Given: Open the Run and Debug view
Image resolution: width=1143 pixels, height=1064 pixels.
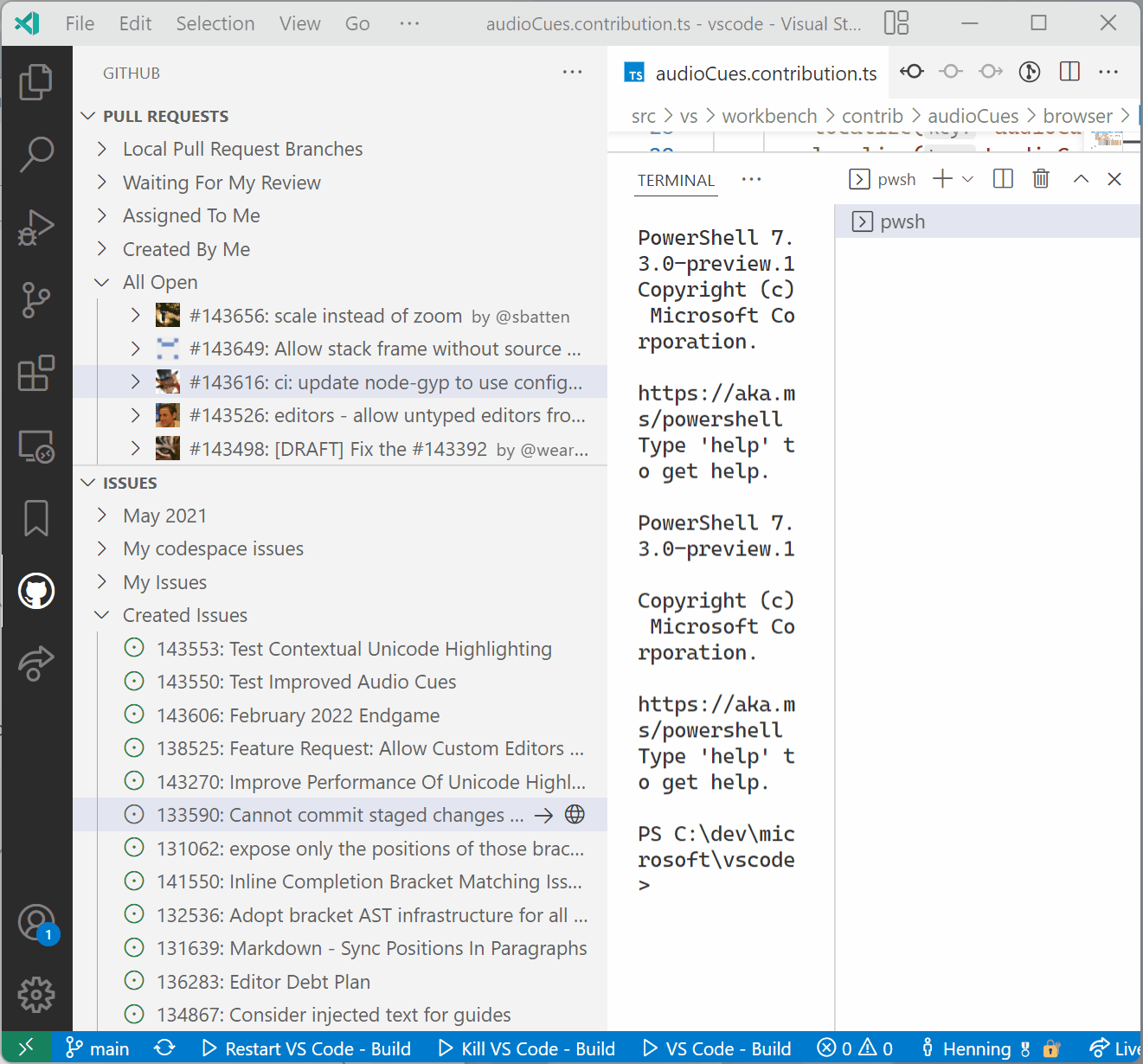Looking at the screenshot, I should pyautogui.click(x=35, y=228).
